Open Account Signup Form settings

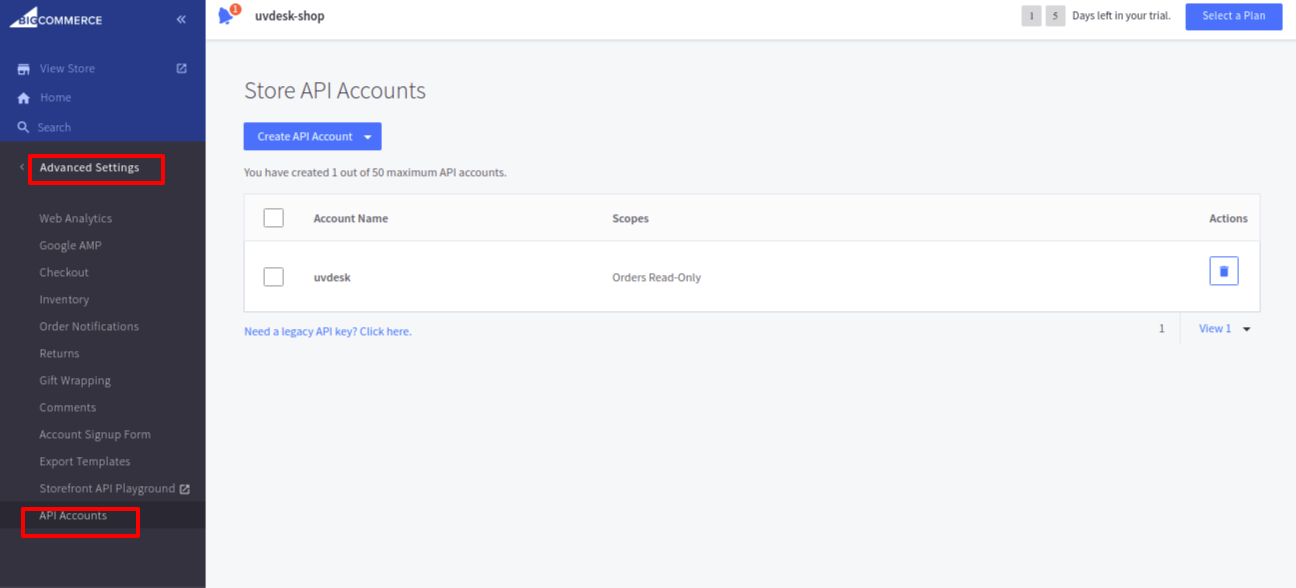click(95, 434)
